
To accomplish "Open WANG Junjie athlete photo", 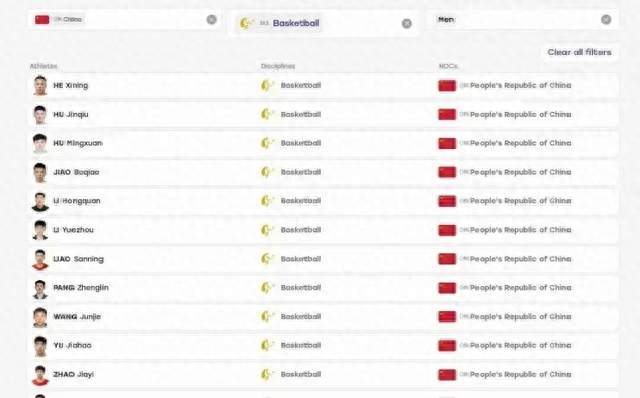I will (x=40, y=317).
